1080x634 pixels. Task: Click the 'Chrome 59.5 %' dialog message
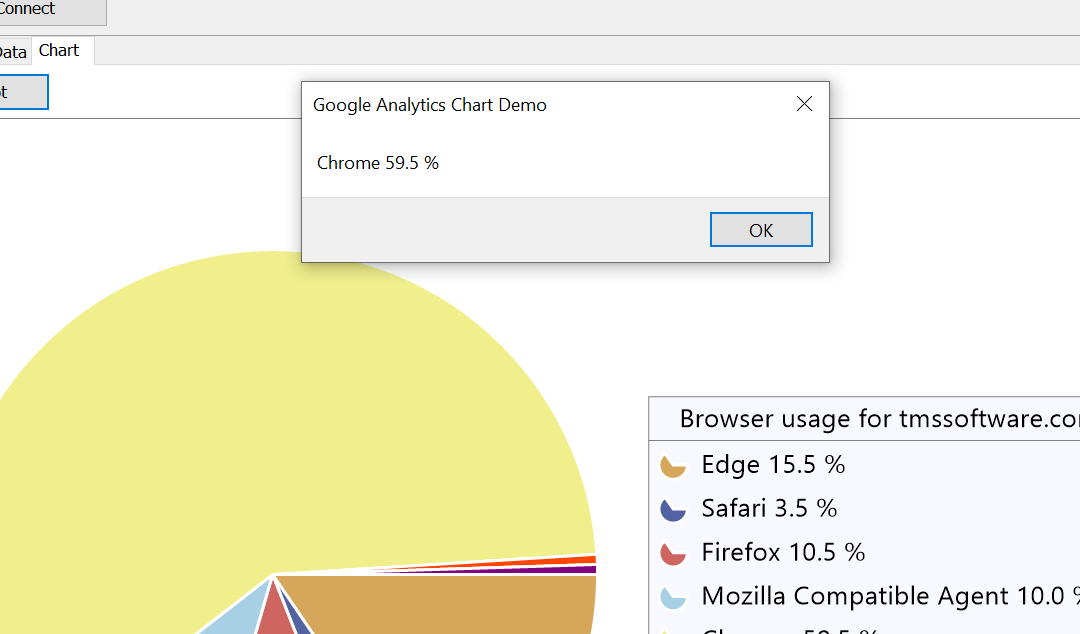377,163
